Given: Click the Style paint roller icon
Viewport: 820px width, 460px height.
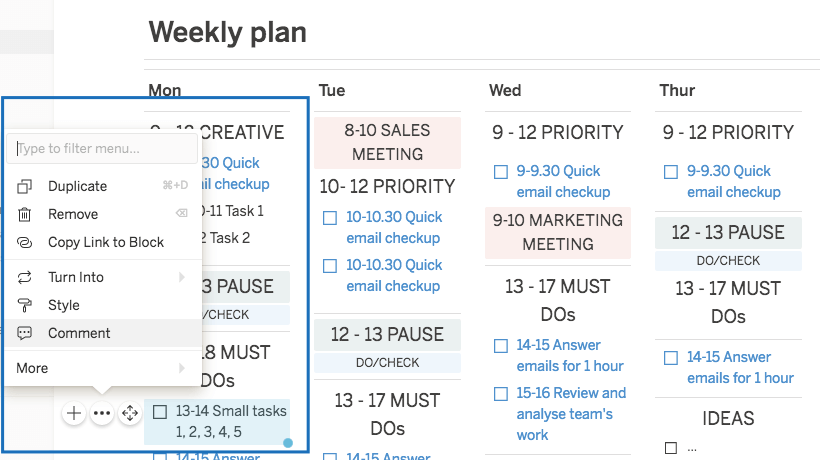Looking at the screenshot, I should [25, 305].
